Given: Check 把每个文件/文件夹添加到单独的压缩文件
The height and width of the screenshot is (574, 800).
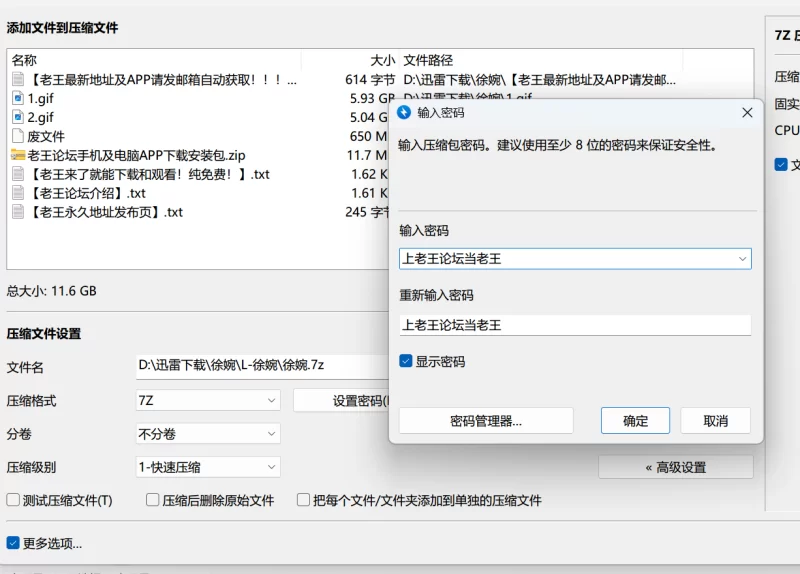Looking at the screenshot, I should (x=303, y=500).
